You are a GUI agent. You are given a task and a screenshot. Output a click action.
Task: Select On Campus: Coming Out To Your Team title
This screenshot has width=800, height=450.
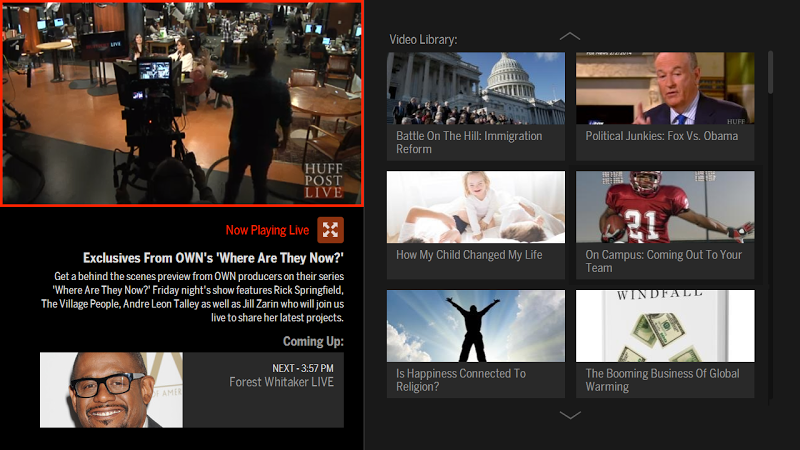point(663,261)
